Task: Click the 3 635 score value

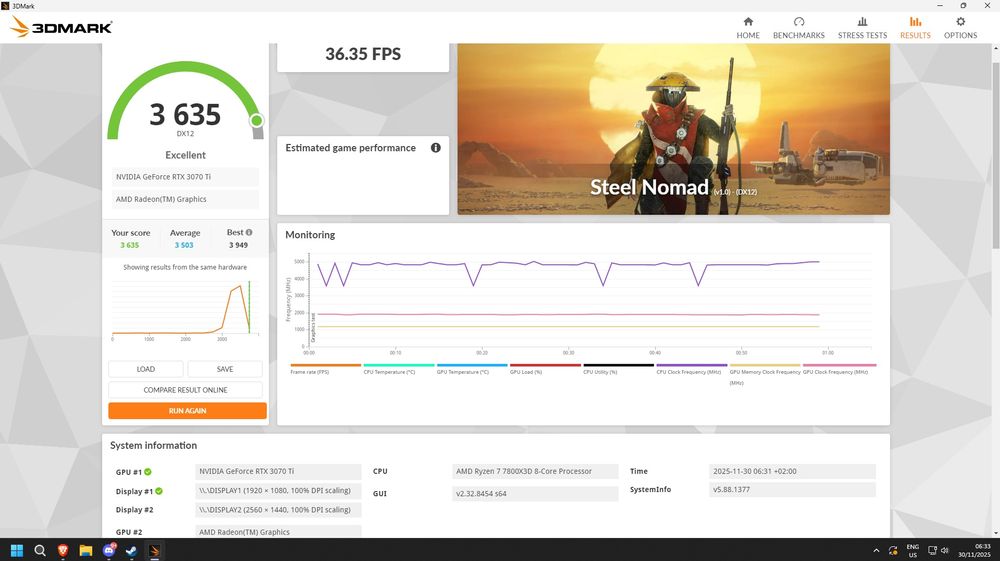Action: pos(185,115)
